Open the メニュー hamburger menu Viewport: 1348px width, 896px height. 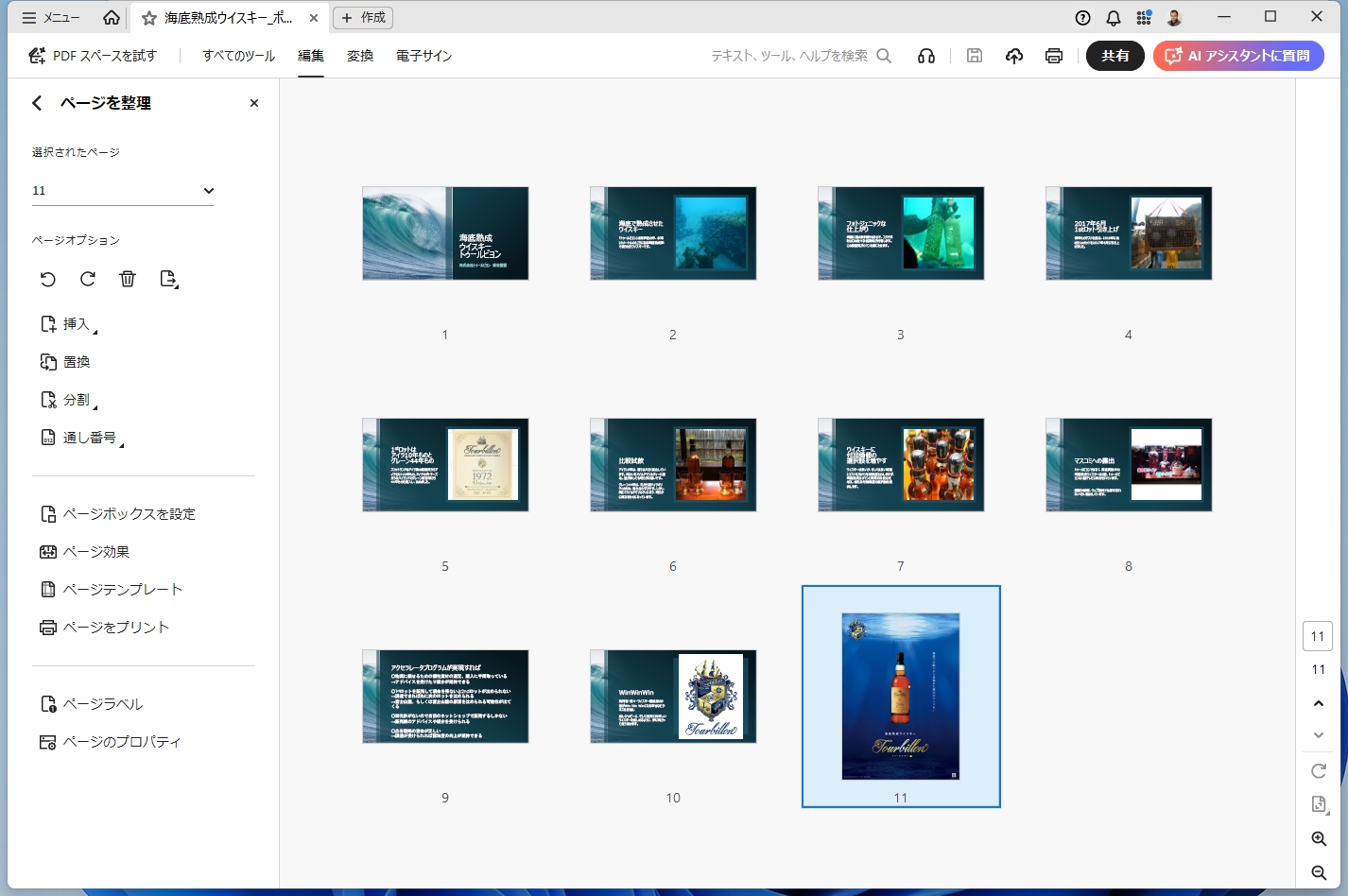(x=30, y=16)
